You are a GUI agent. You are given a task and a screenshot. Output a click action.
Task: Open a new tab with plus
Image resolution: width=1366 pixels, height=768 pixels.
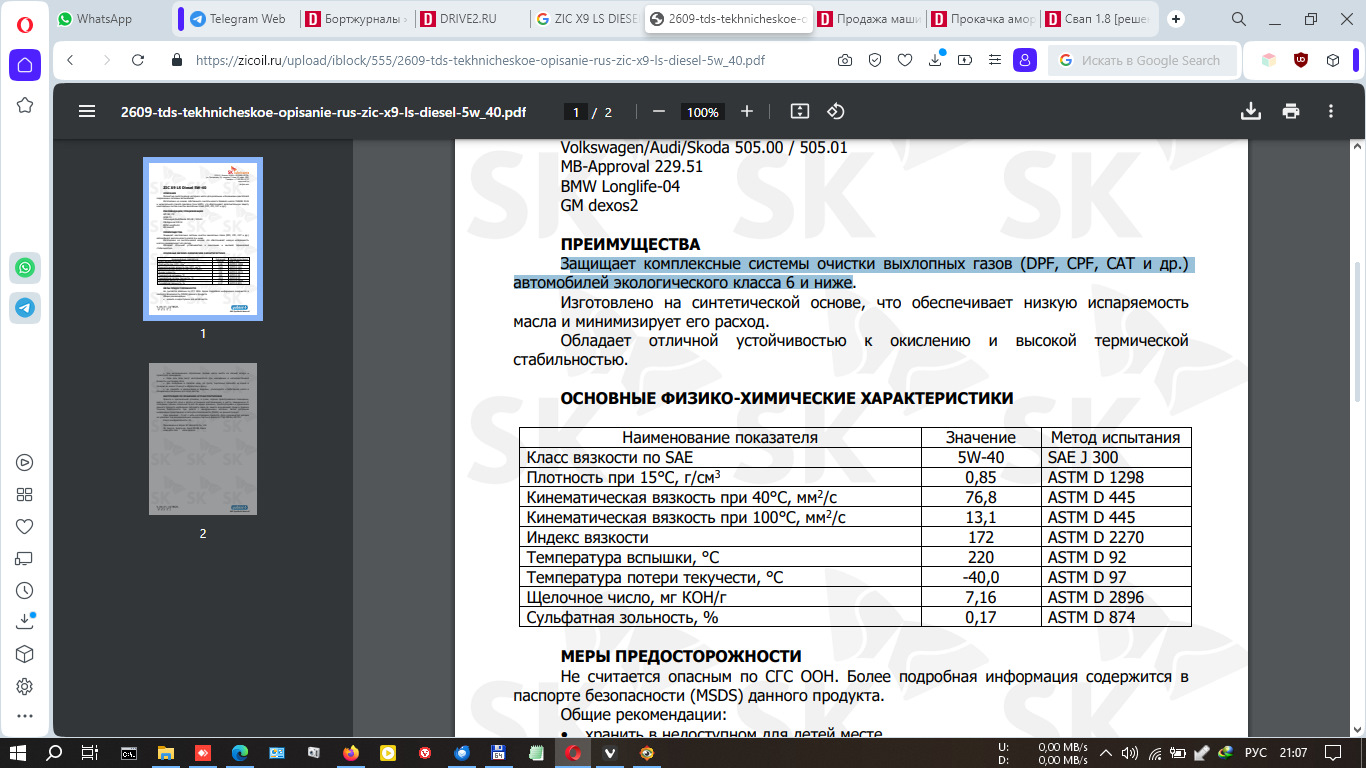1176,18
